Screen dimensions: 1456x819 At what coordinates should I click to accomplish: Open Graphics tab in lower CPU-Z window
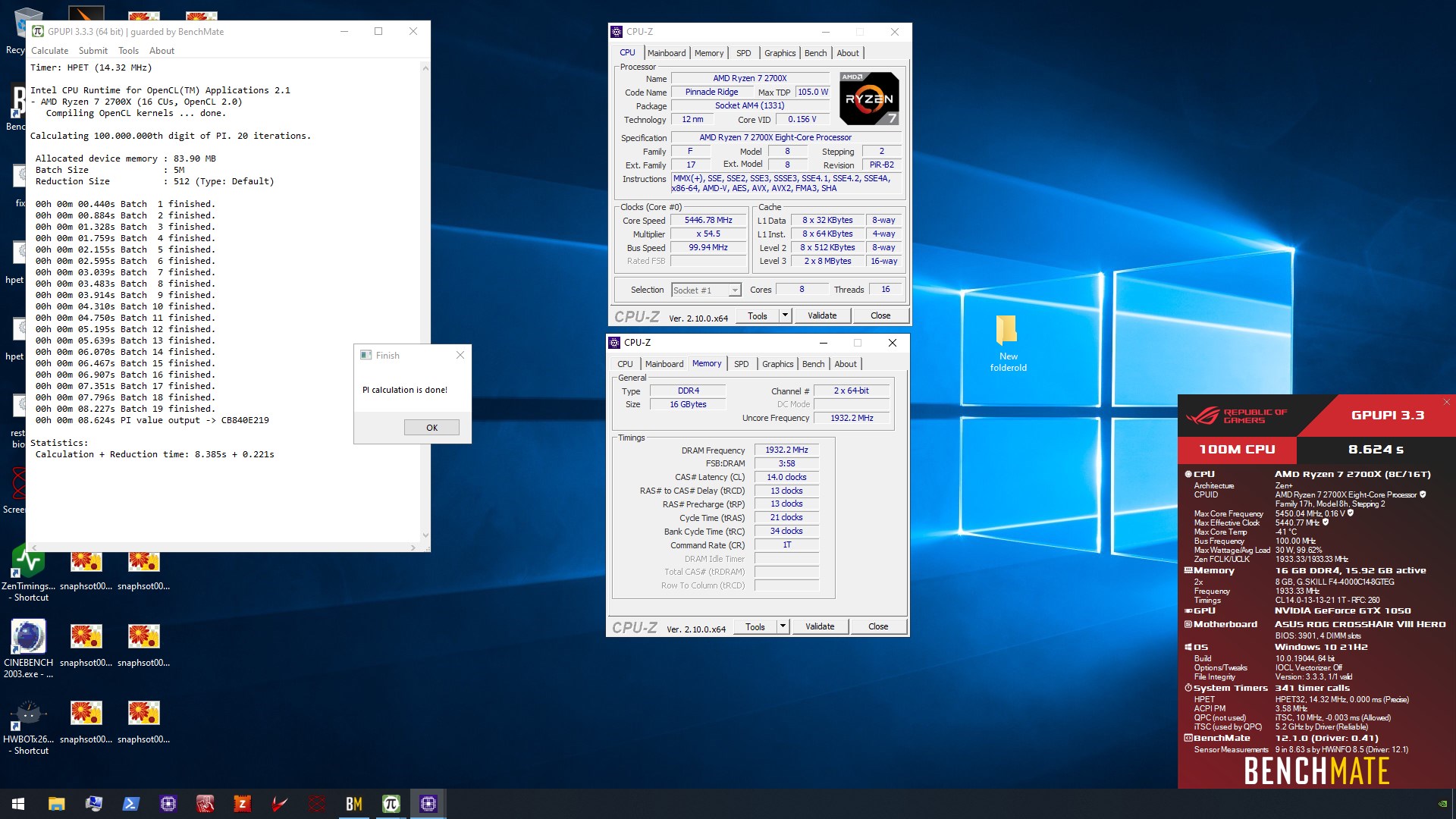(777, 364)
